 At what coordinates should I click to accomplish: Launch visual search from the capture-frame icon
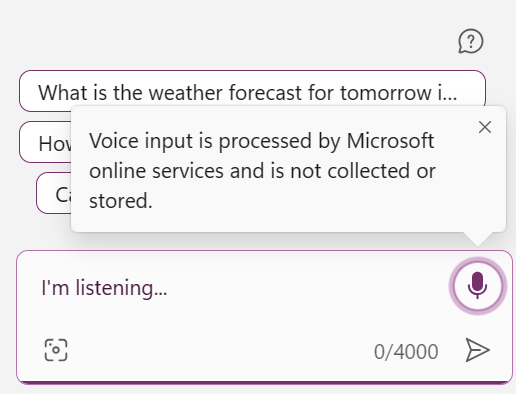(x=56, y=350)
